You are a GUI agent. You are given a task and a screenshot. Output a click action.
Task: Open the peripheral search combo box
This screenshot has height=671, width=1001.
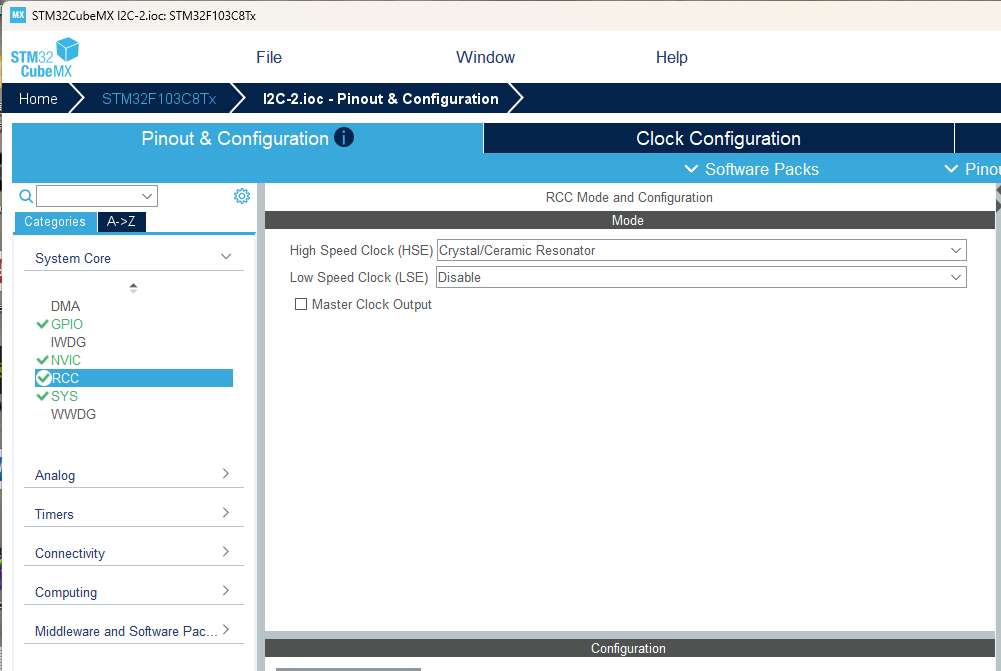[97, 196]
